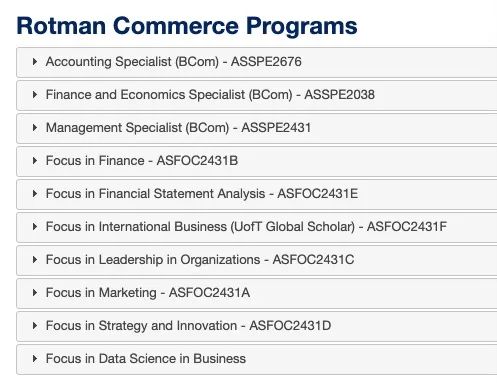This screenshot has width=497, height=383.
Task: Expand Focus in International Business arrow
Action: (x=35, y=227)
